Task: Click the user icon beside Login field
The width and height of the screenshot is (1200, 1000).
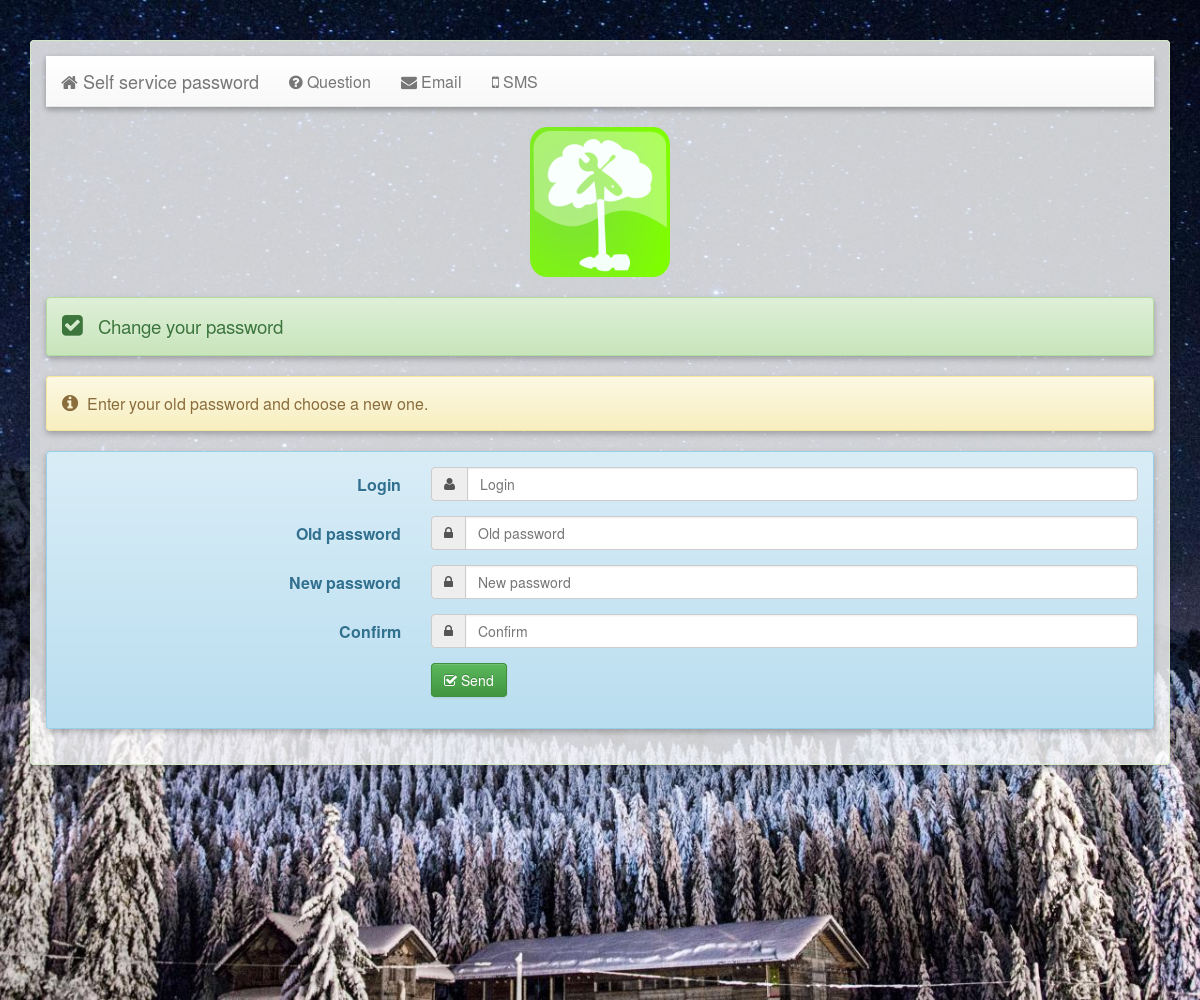Action: (449, 485)
